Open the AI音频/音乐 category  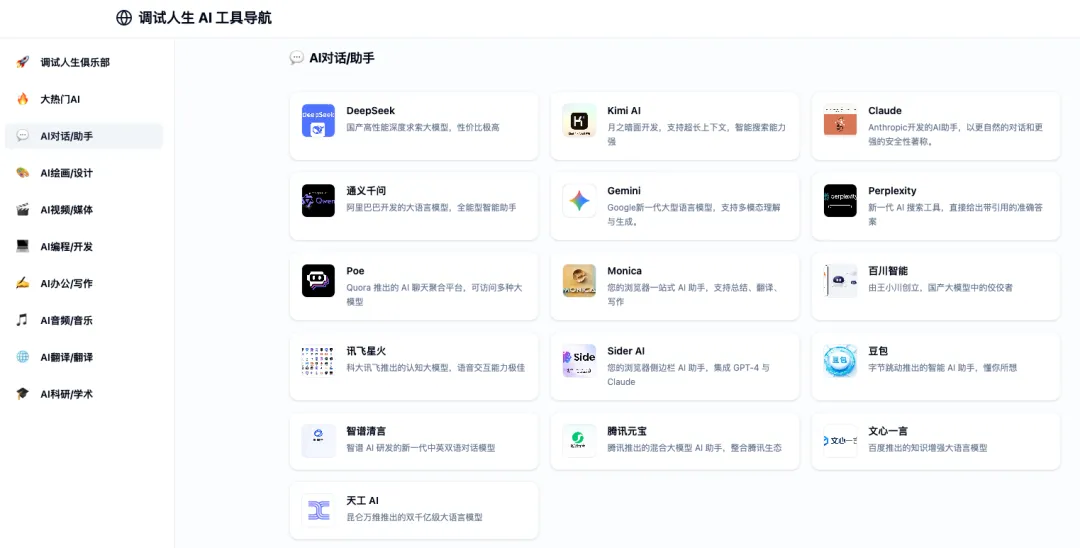(x=84, y=320)
